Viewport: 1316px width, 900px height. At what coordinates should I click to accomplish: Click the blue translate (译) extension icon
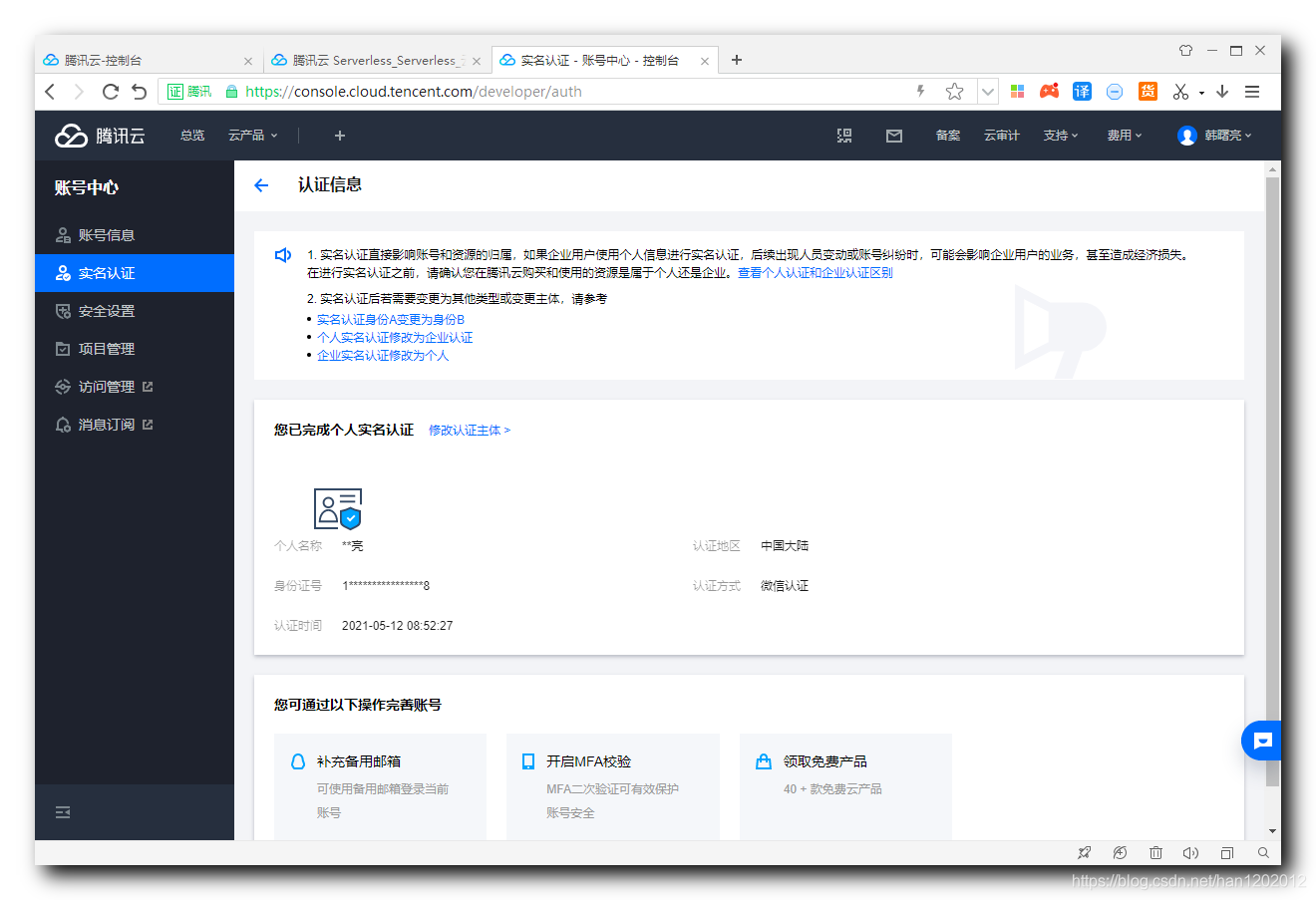point(1082,92)
